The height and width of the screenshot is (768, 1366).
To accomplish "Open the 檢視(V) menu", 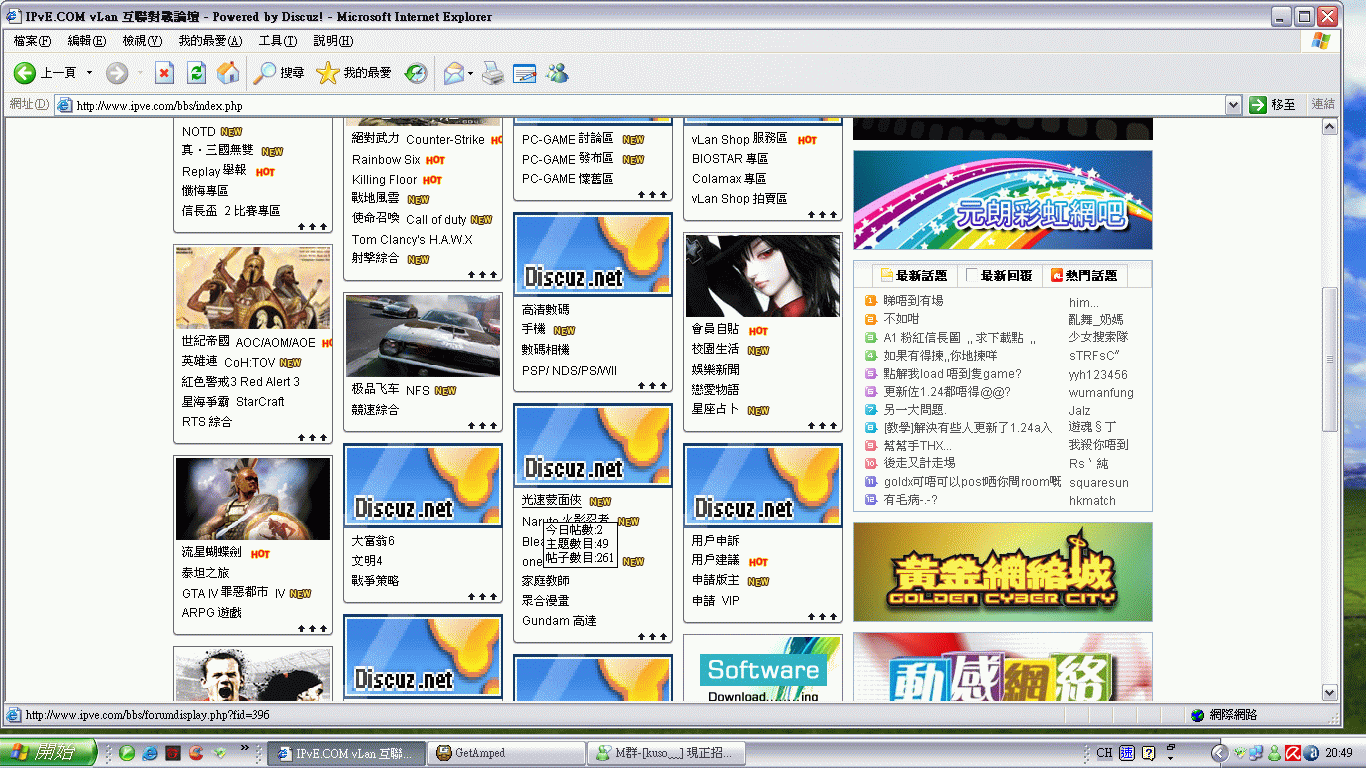I will tap(141, 41).
